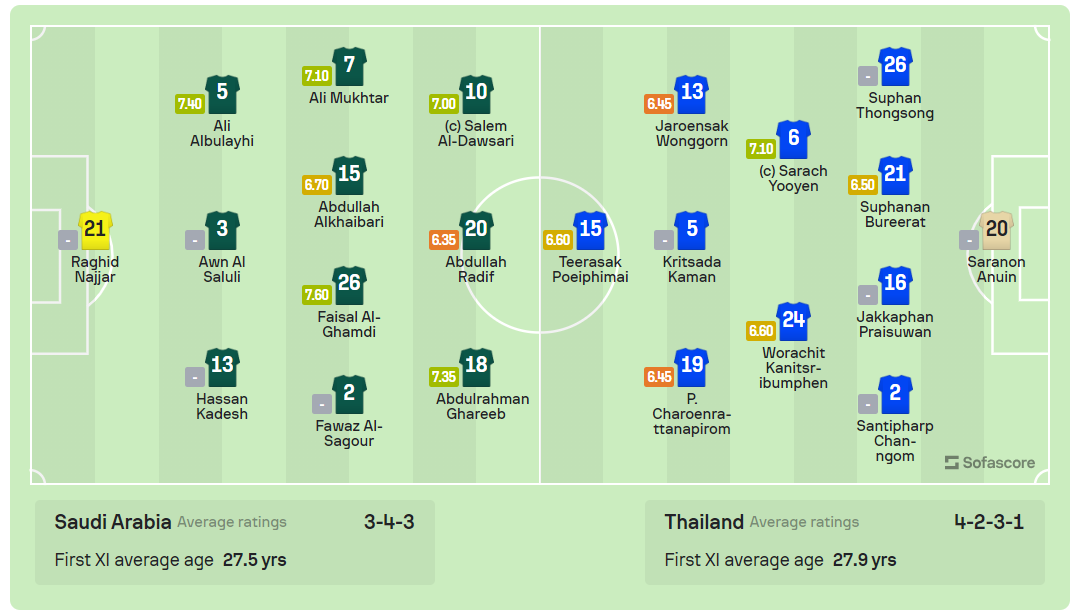Click Sarach Yooyen's number 6 jersey
This screenshot has width=1078, height=615.
793,139
